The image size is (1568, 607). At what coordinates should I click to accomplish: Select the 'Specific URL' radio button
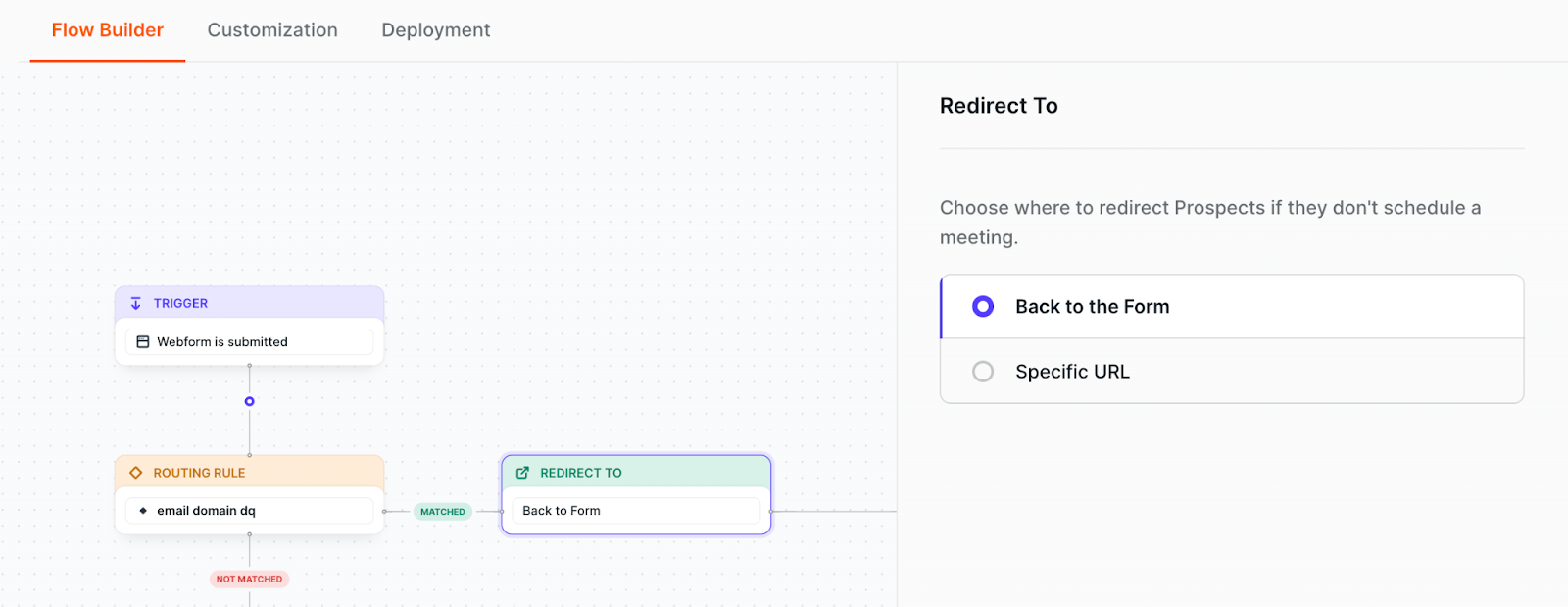click(983, 372)
